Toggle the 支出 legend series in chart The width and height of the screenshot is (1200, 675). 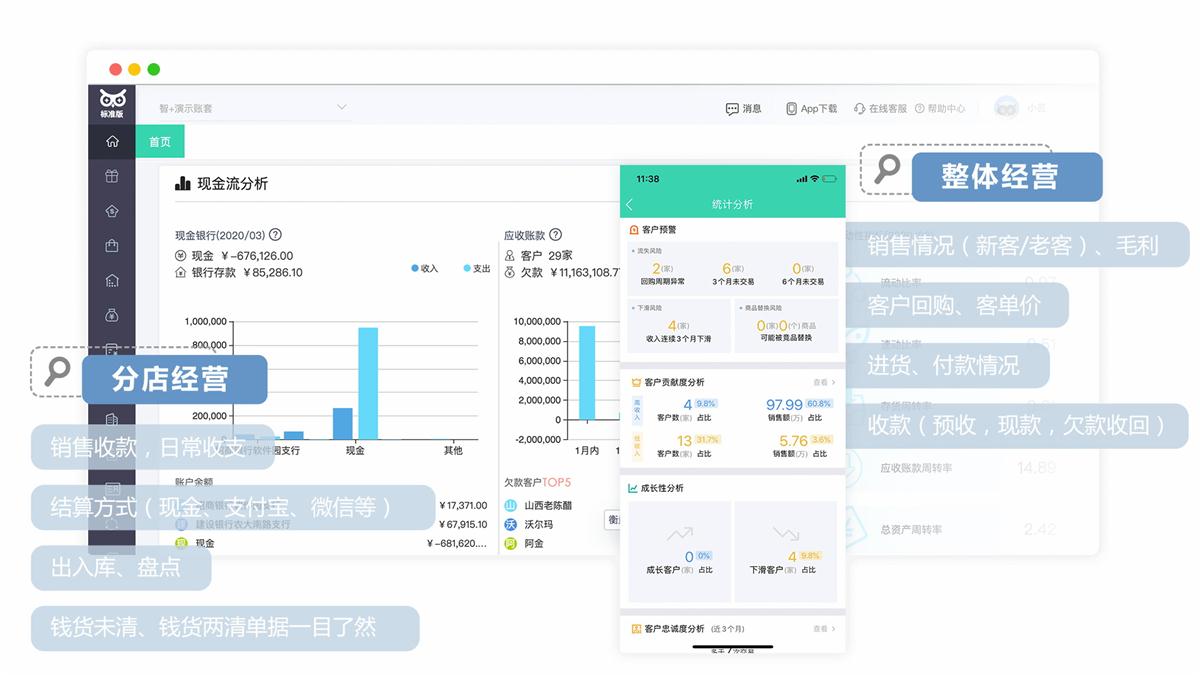[x=477, y=268]
